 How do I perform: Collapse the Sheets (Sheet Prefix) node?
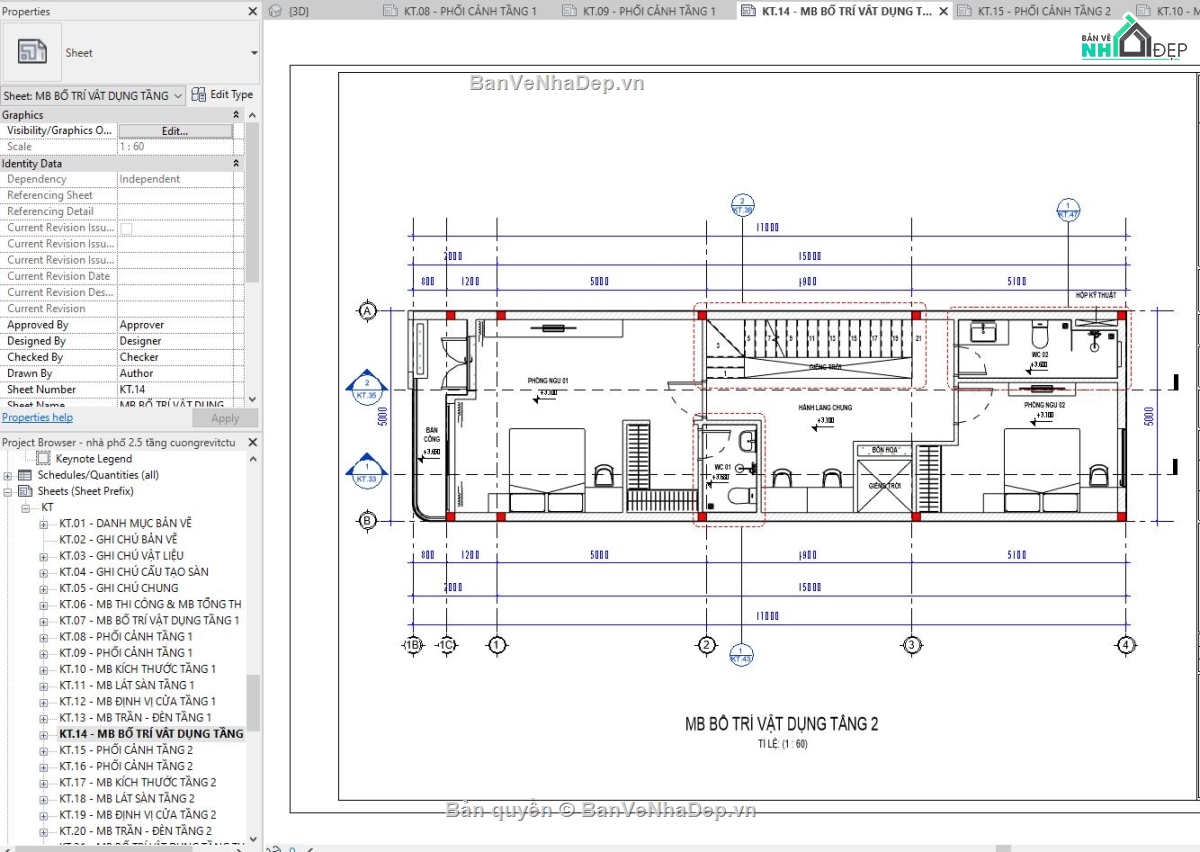9,491
